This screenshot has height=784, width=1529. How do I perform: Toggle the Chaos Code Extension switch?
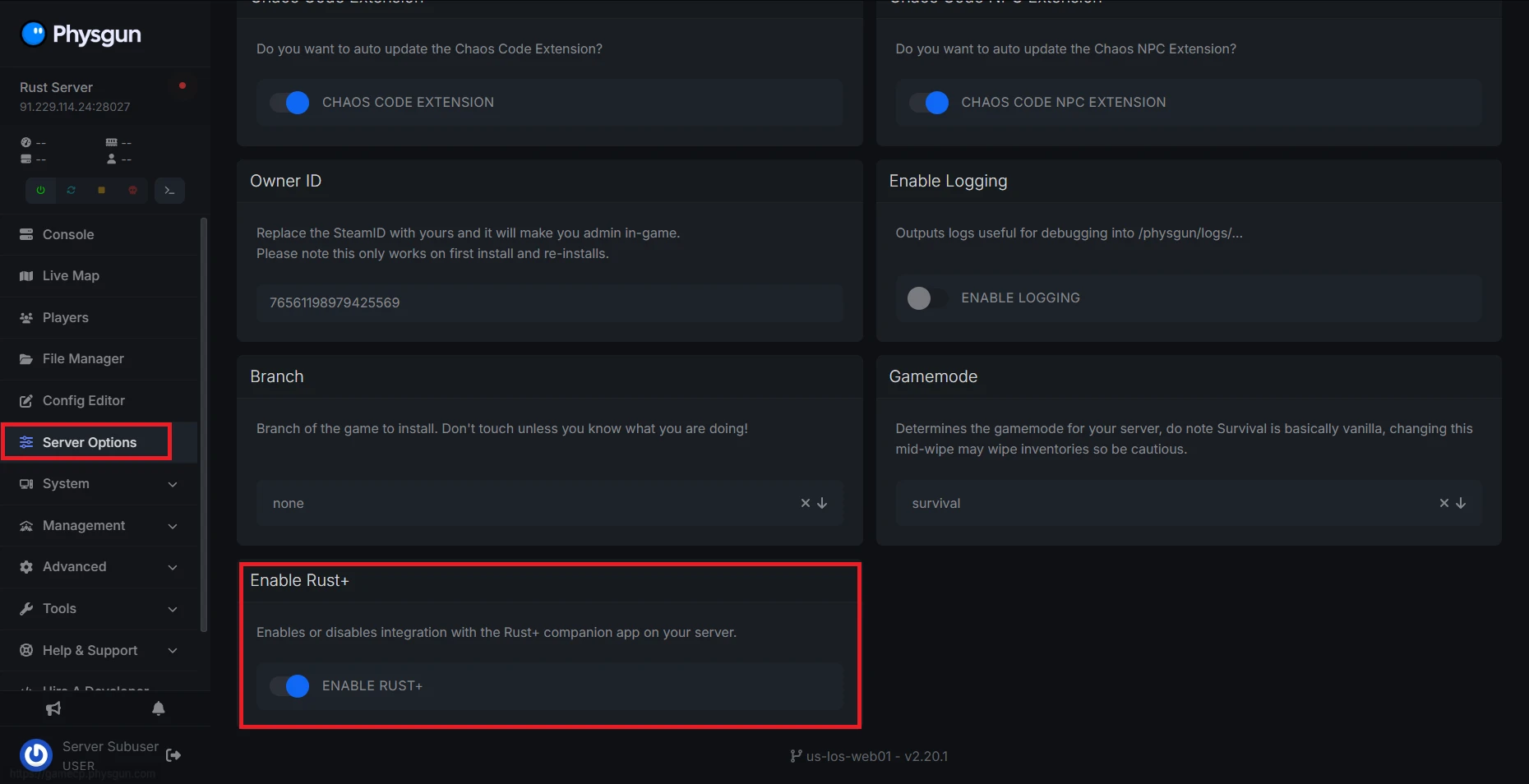290,103
